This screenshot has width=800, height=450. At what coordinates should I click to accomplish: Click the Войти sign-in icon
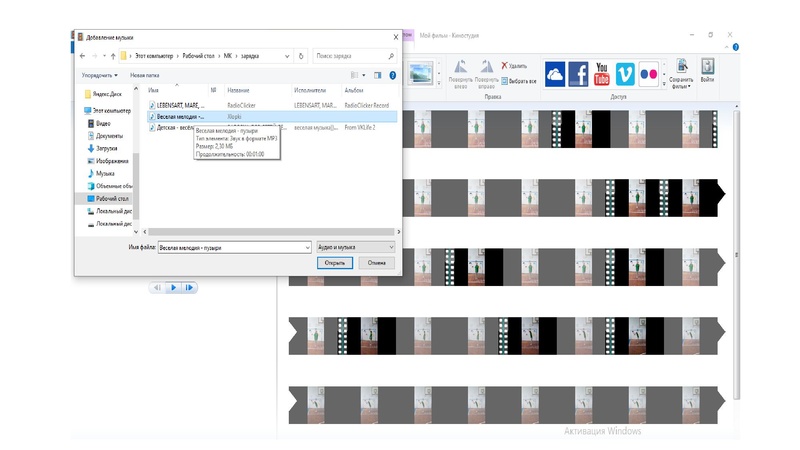pyautogui.click(x=708, y=69)
